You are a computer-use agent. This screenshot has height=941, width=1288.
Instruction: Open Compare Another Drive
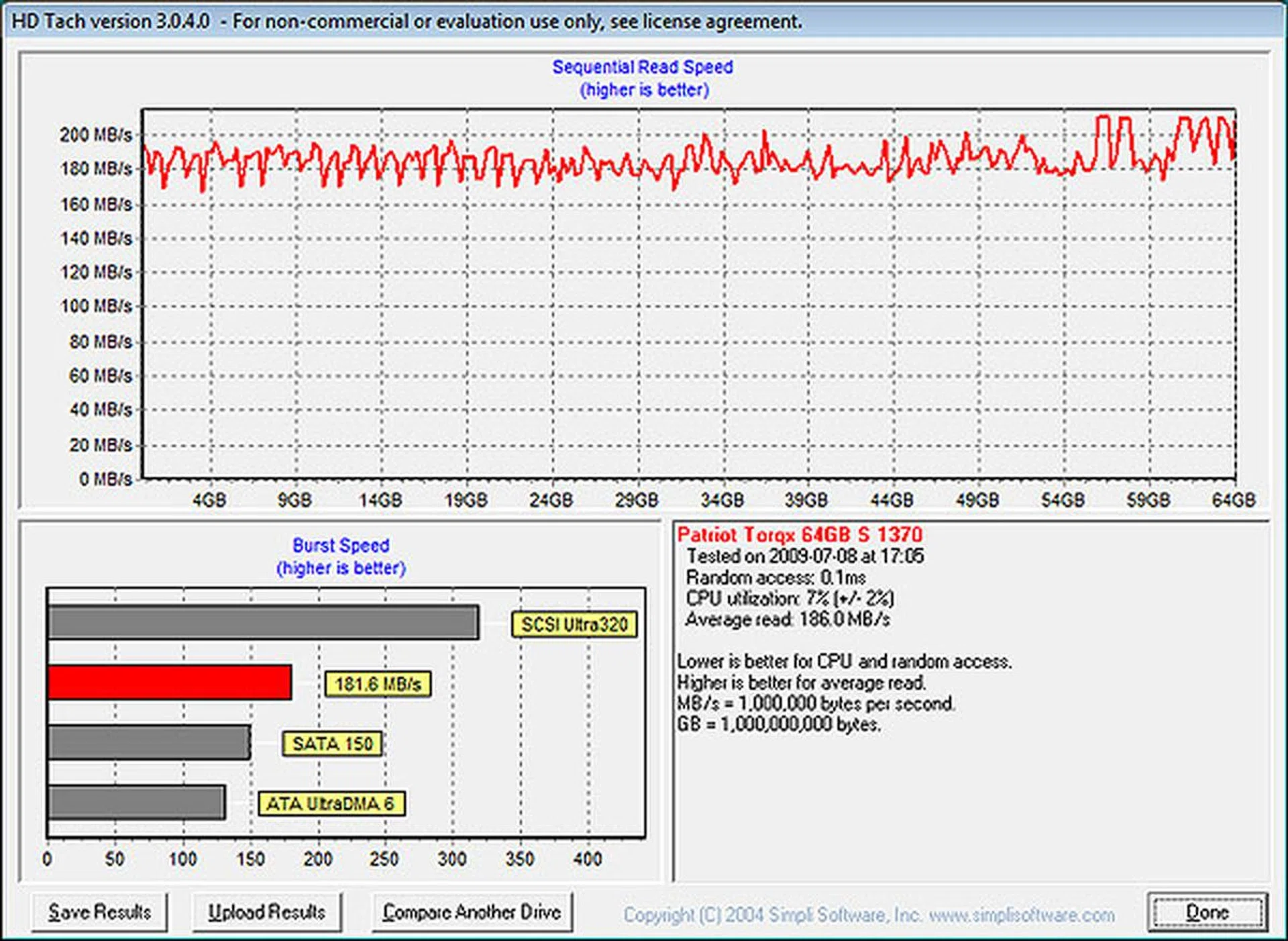pyautogui.click(x=472, y=912)
